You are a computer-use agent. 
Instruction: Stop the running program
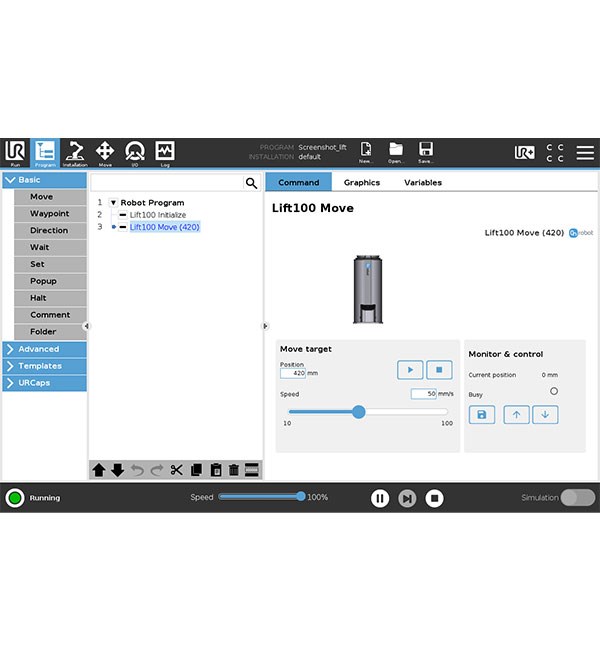pyautogui.click(x=435, y=498)
